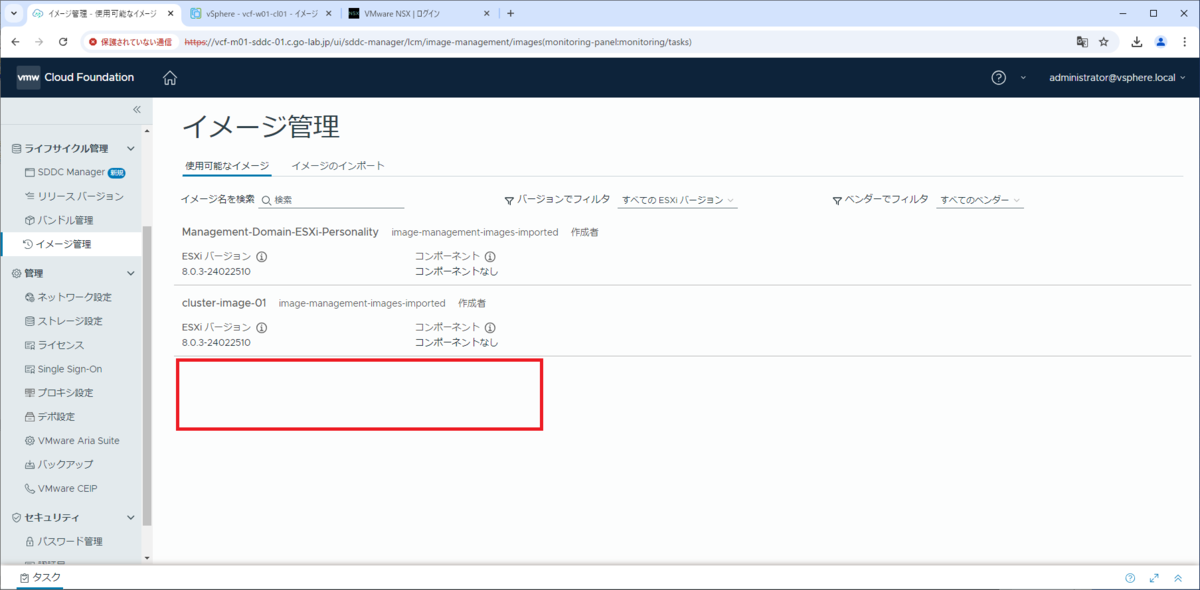This screenshot has height=590, width=1200.
Task: Open ネットワーク設定 page
Action: coord(67,297)
